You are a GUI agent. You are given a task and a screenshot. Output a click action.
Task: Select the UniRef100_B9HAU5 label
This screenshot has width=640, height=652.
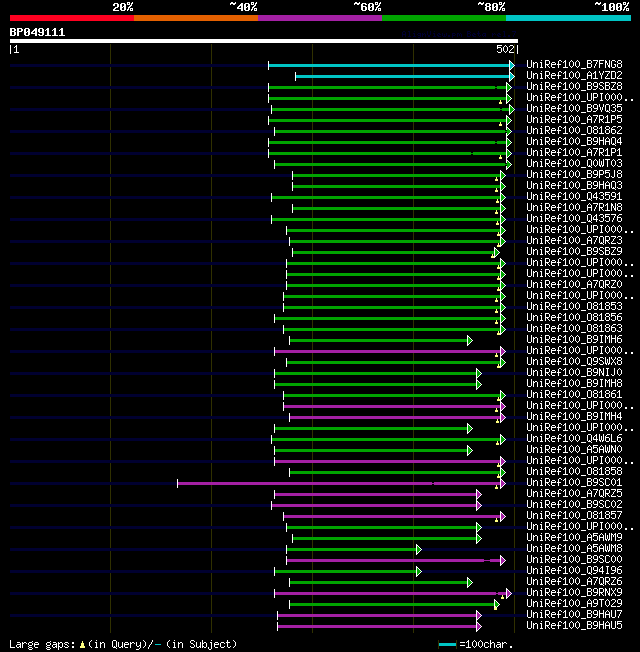point(574,625)
